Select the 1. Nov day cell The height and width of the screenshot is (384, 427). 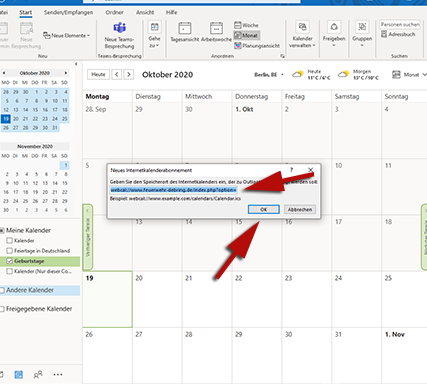pos(404,355)
